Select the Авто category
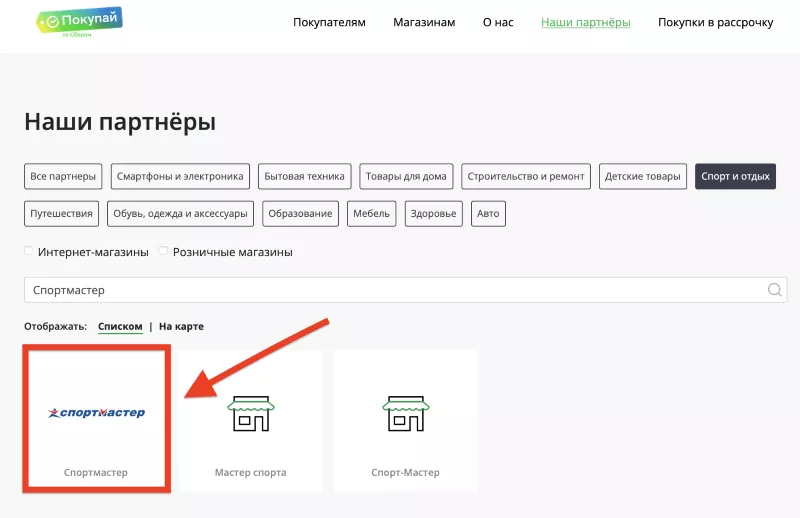The width and height of the screenshot is (800, 518). tap(488, 213)
